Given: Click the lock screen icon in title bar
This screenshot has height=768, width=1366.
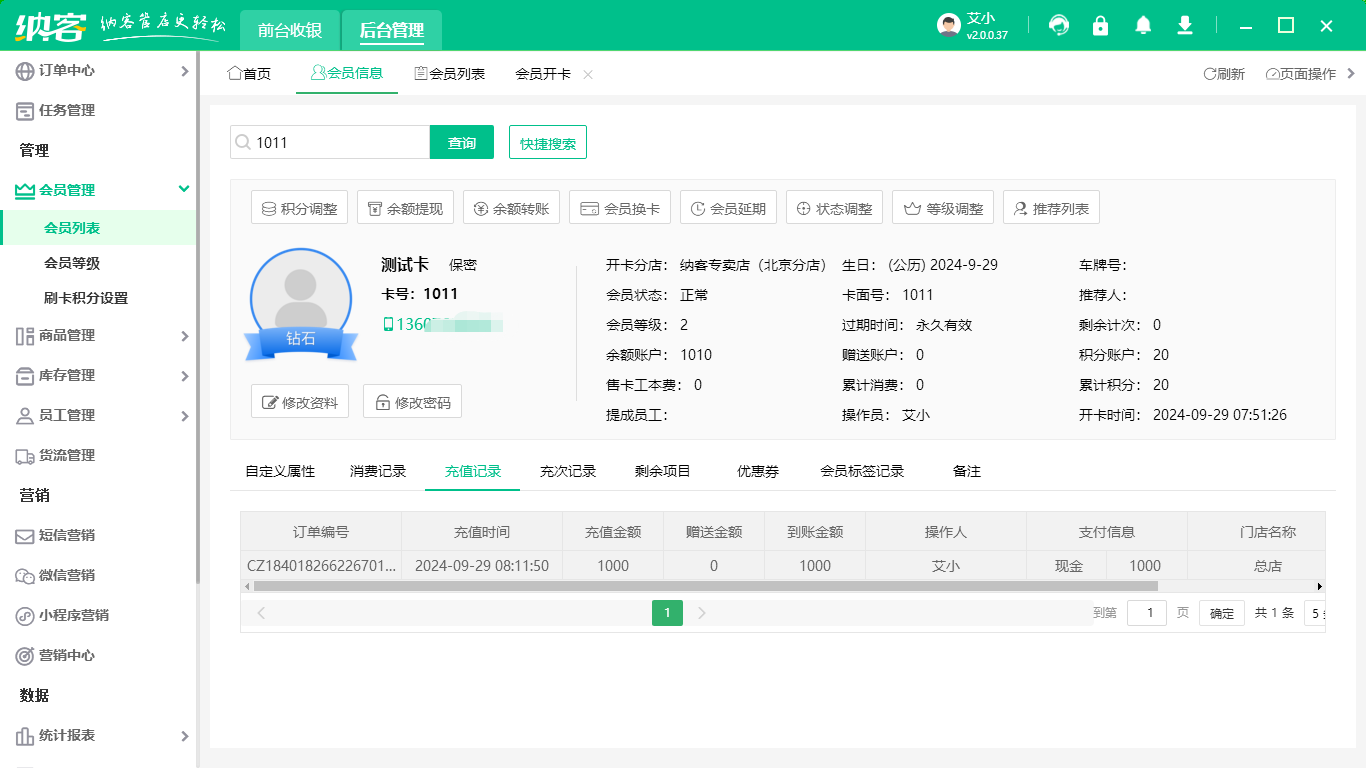Looking at the screenshot, I should (x=1100, y=25).
